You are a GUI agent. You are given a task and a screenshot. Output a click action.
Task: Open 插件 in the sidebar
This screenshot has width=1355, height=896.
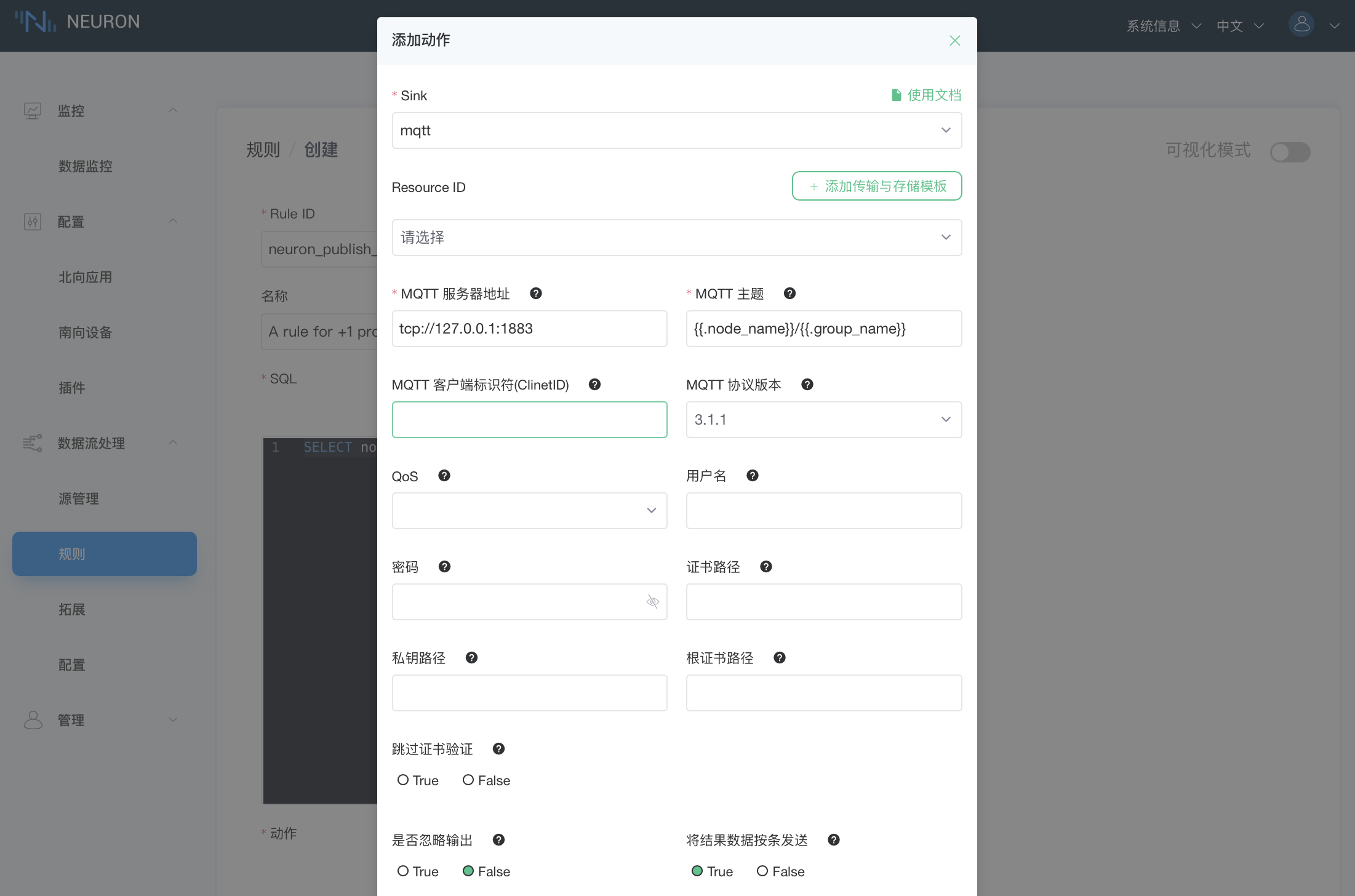(71, 388)
